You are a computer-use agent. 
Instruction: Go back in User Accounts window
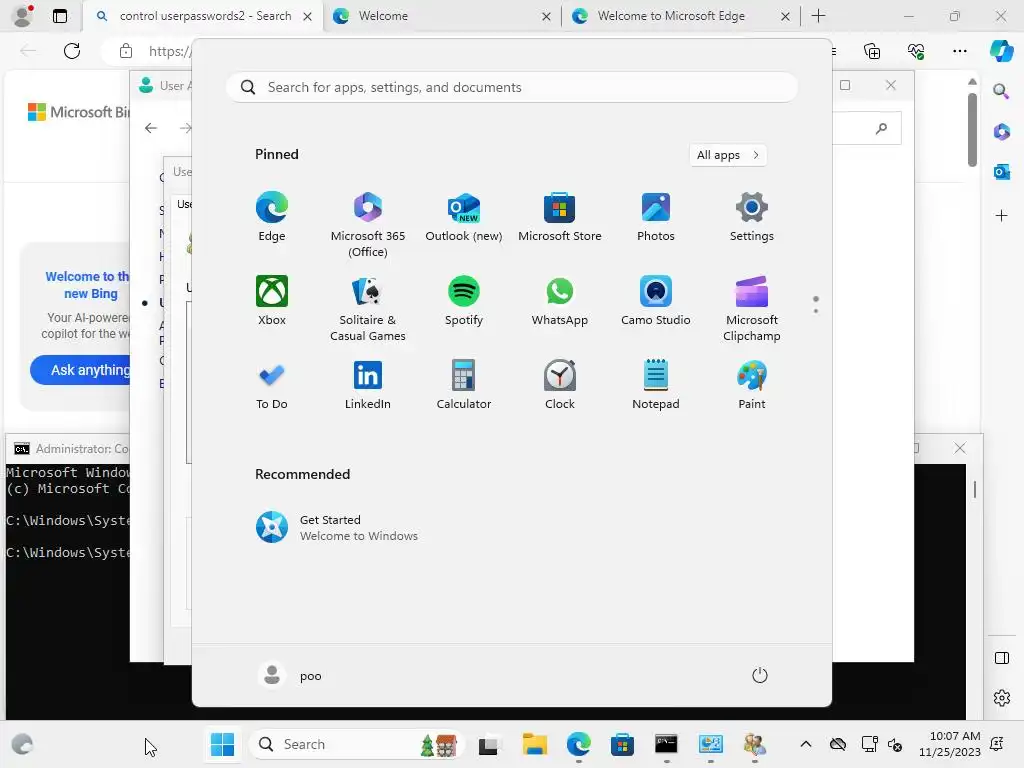[x=151, y=128]
